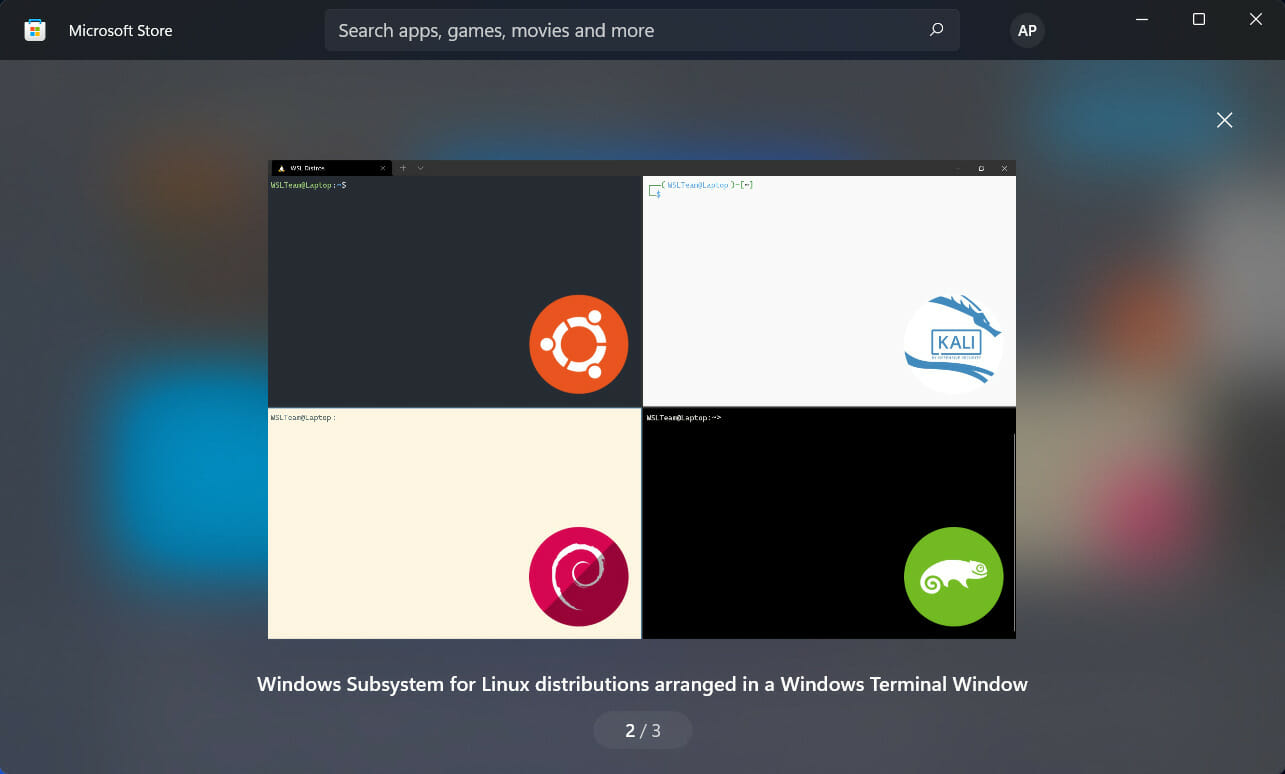Maximize the Microsoft Store window
Screen dimensions: 1285x774
[1199, 20]
